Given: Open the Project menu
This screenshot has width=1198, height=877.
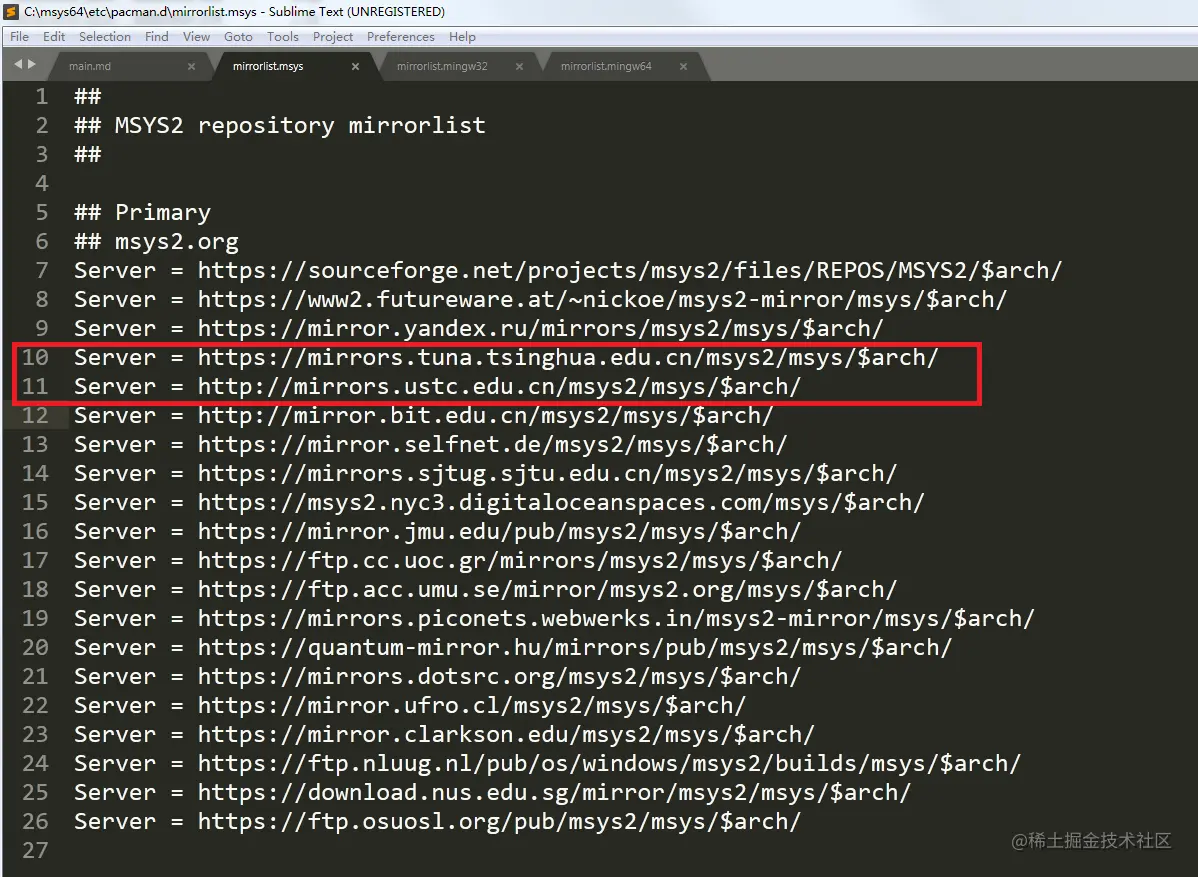Looking at the screenshot, I should 332,36.
